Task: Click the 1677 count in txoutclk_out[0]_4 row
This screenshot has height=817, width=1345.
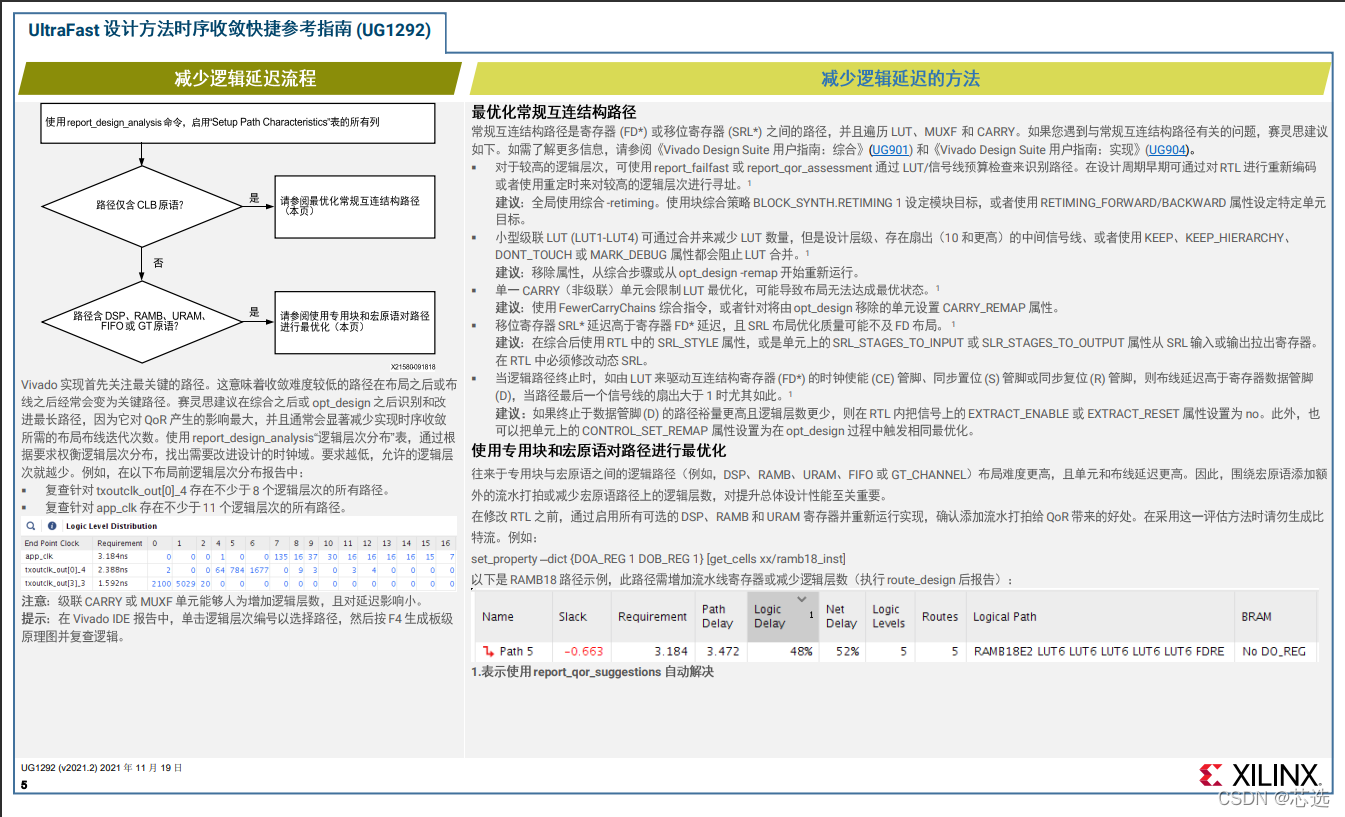Action: (x=259, y=570)
